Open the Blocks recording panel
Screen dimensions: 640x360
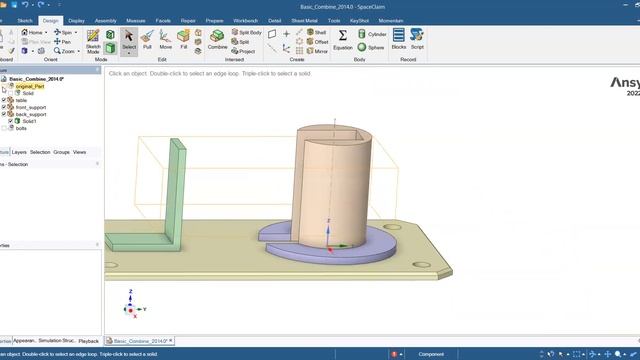coord(398,39)
